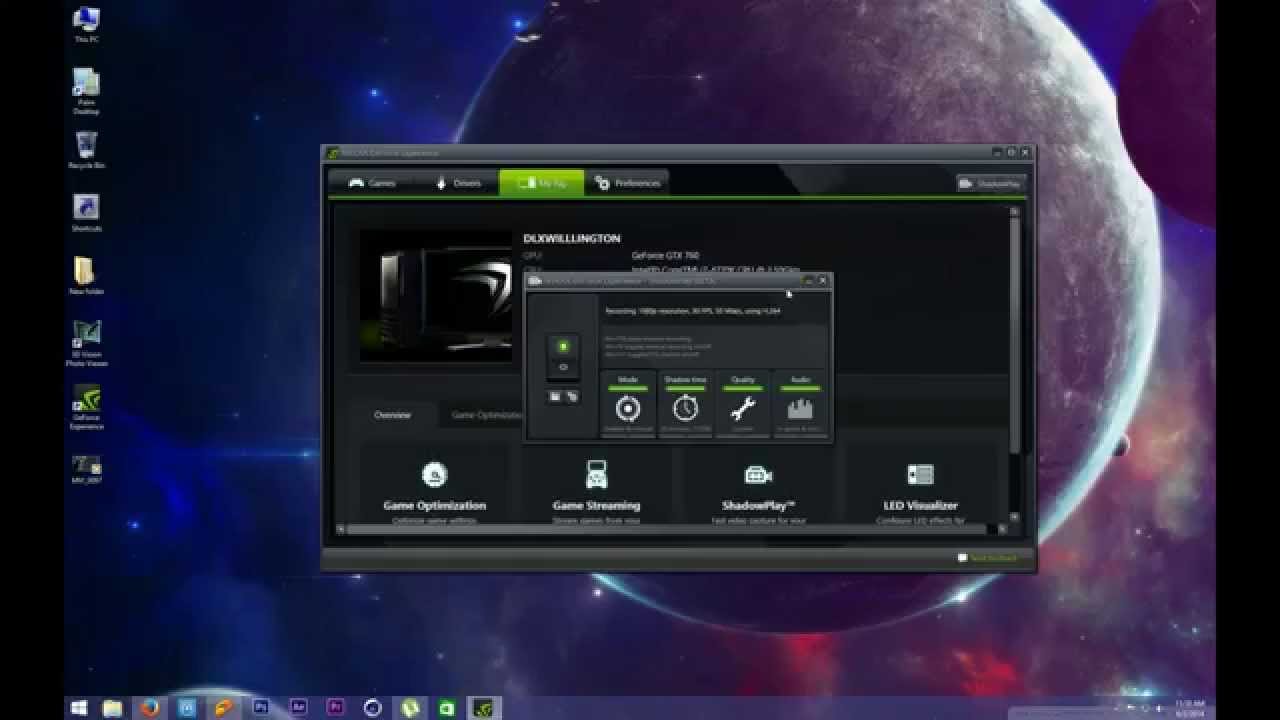Open the Game Optimization card
This screenshot has width=1280, height=720.
pyautogui.click(x=435, y=487)
